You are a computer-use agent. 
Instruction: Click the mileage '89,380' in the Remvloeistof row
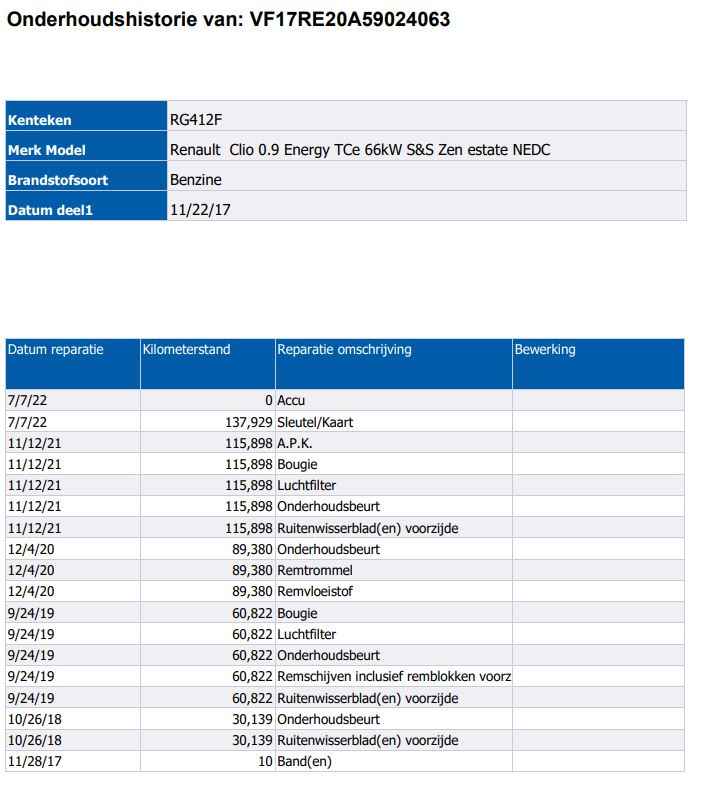(x=252, y=591)
